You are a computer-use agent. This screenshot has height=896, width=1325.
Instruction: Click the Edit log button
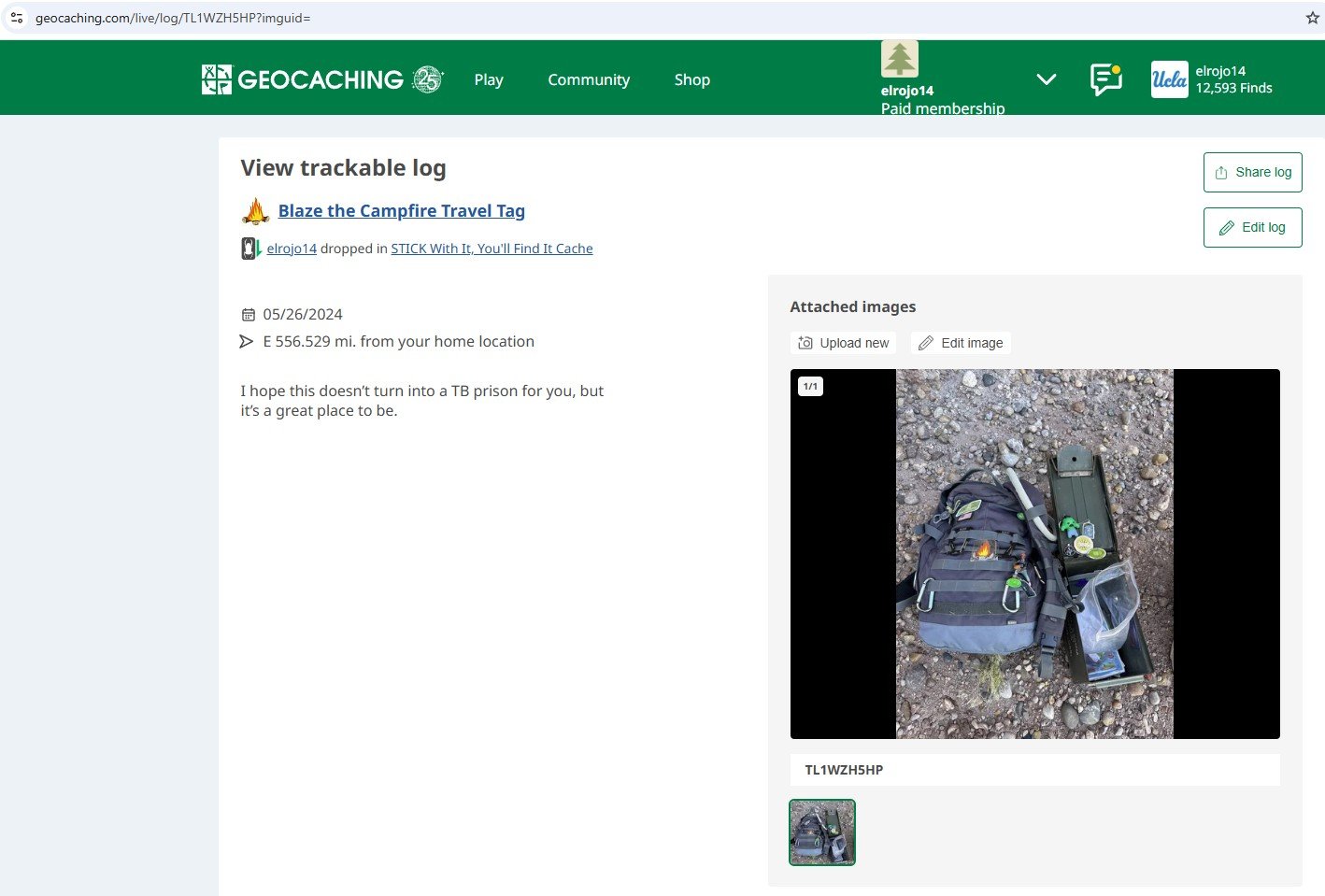[1252, 227]
